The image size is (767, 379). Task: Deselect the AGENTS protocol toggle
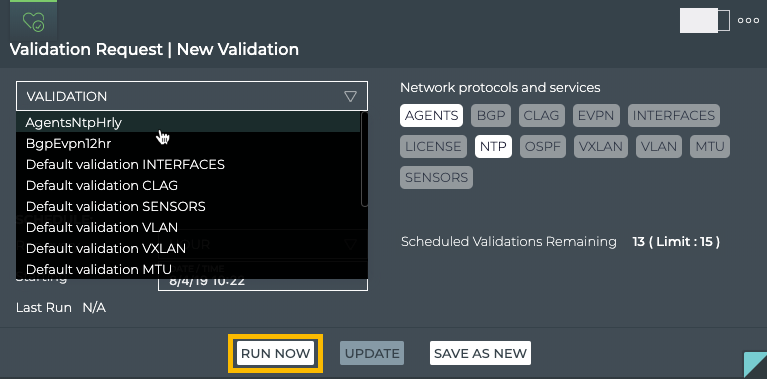pos(431,115)
